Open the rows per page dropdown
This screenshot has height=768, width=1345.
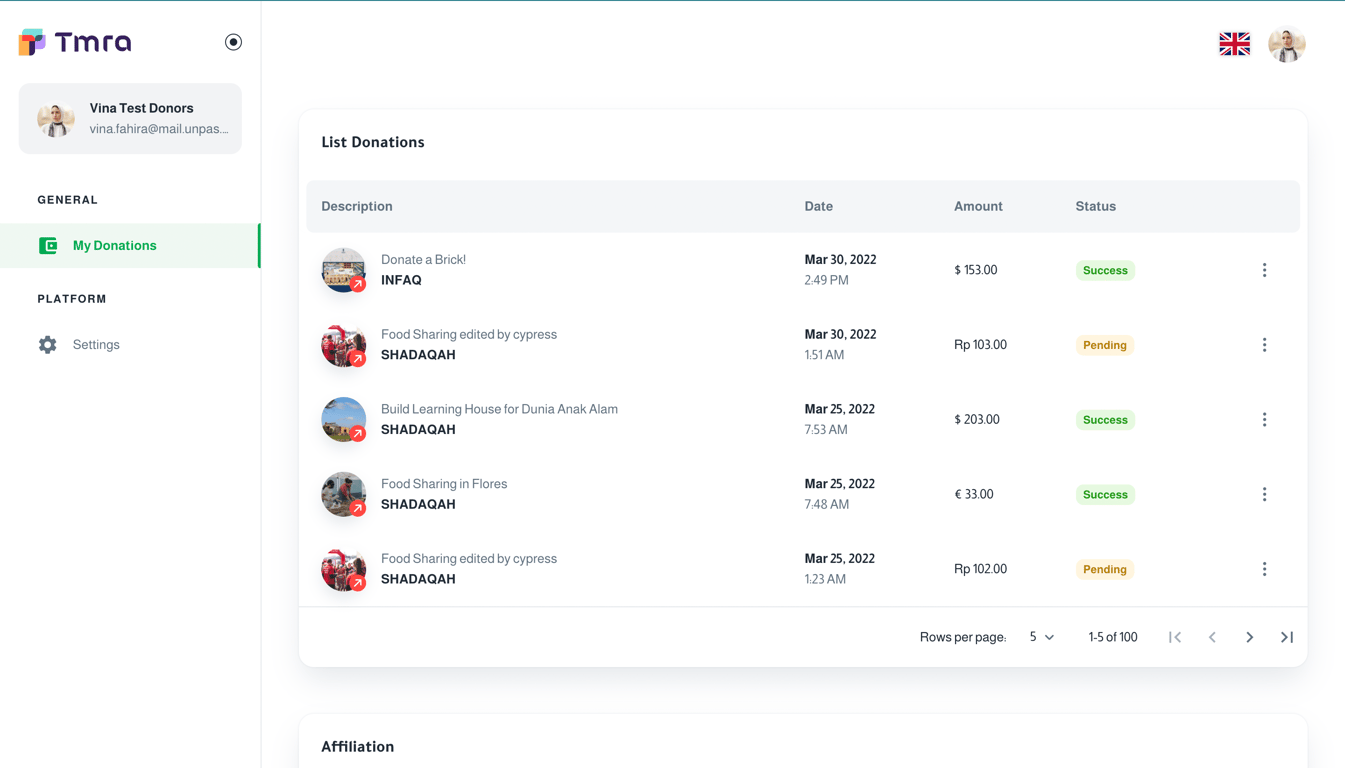tap(1041, 637)
